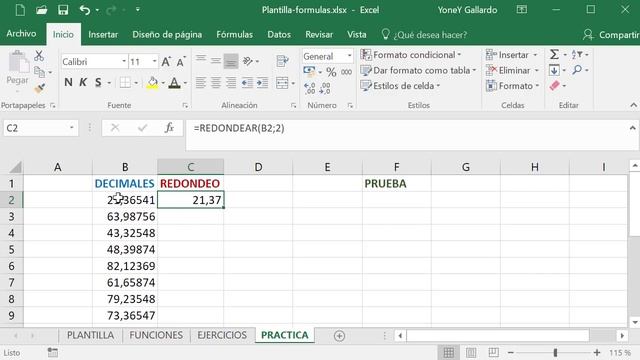The width and height of the screenshot is (640, 360).
Task: Zoom in with the plus button
Action: (x=597, y=353)
